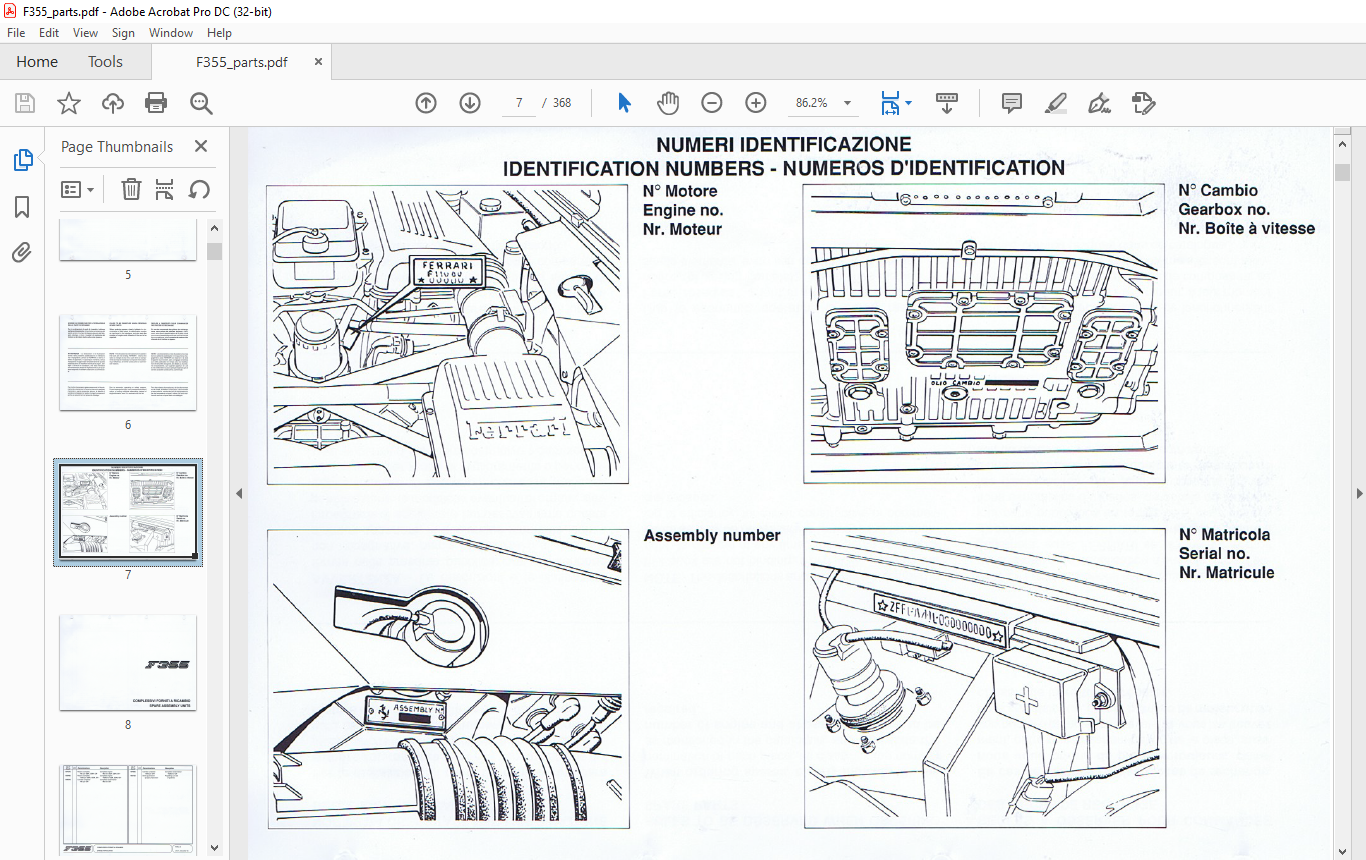This screenshot has width=1366, height=860.
Task: Open the File menu
Action: 16,33
